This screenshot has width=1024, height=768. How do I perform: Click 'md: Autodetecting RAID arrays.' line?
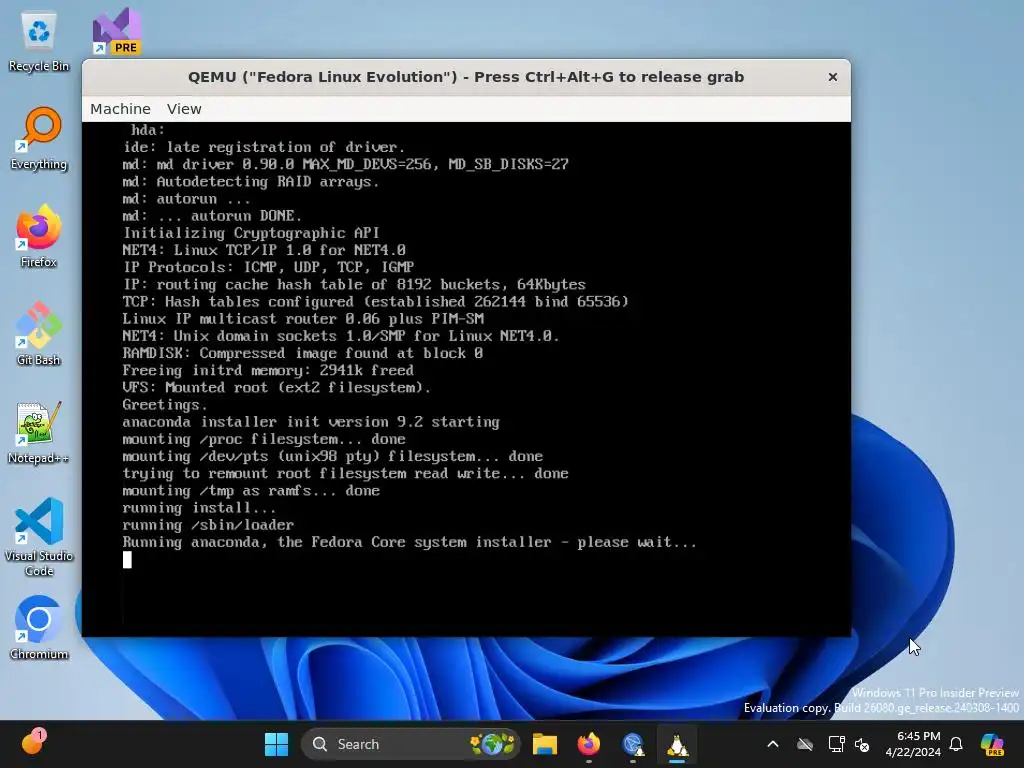[x=251, y=182]
